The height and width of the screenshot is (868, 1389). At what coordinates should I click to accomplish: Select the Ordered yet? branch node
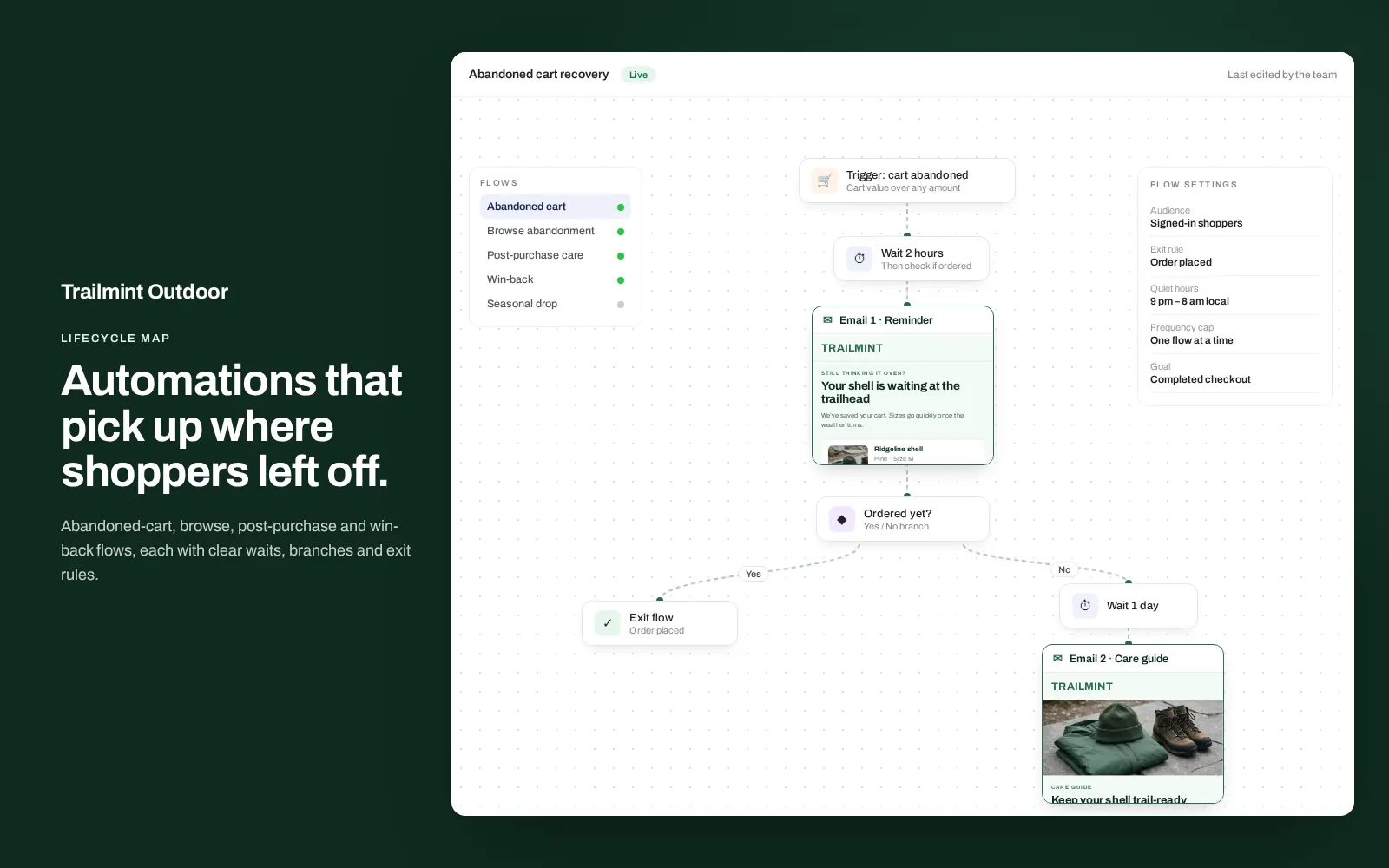click(x=902, y=519)
